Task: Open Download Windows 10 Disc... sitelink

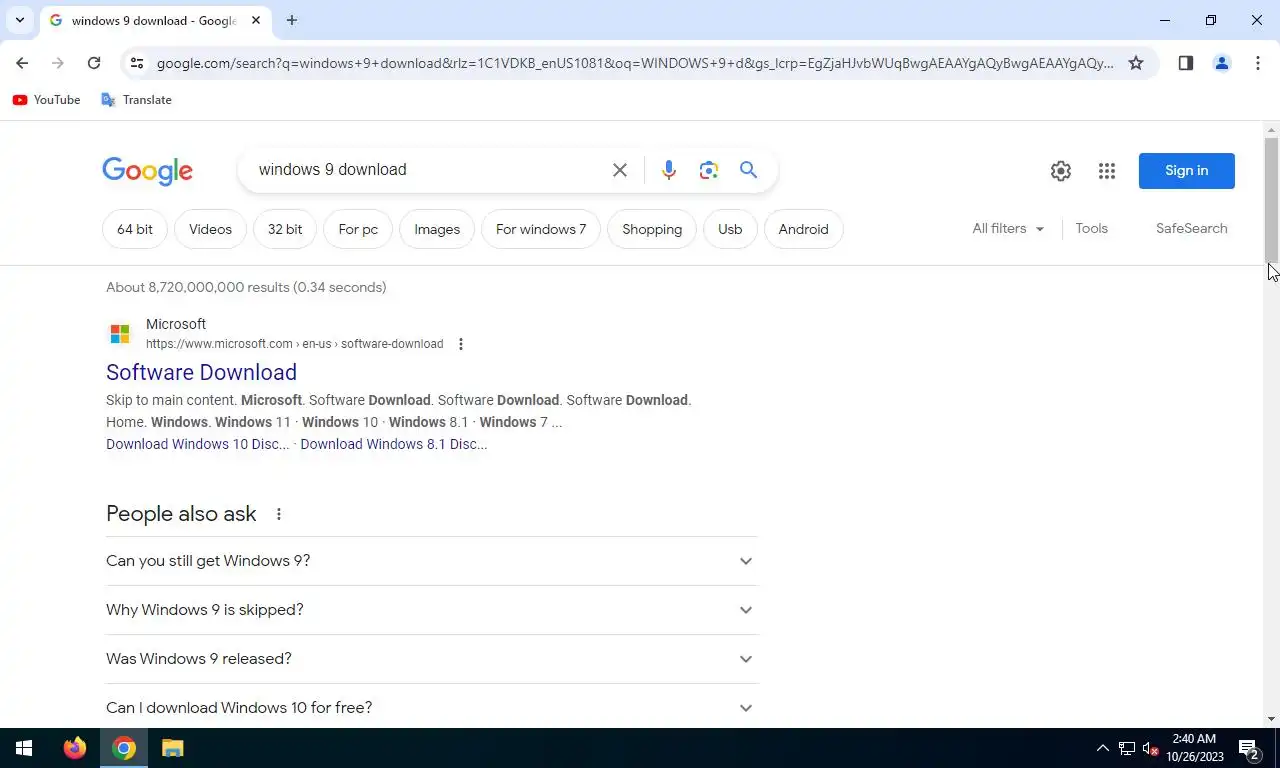Action: 197,444
